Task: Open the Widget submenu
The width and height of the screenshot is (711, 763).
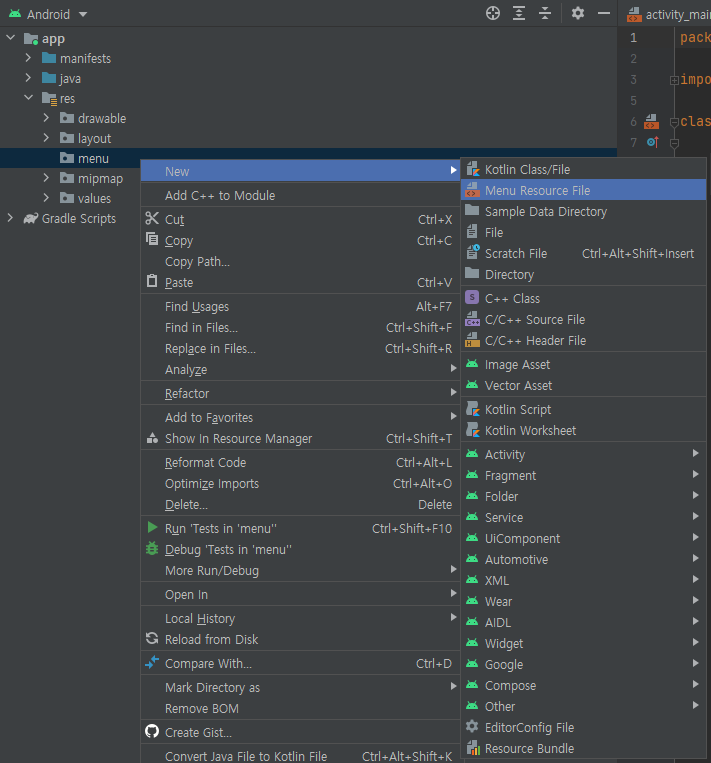Action: 583,643
